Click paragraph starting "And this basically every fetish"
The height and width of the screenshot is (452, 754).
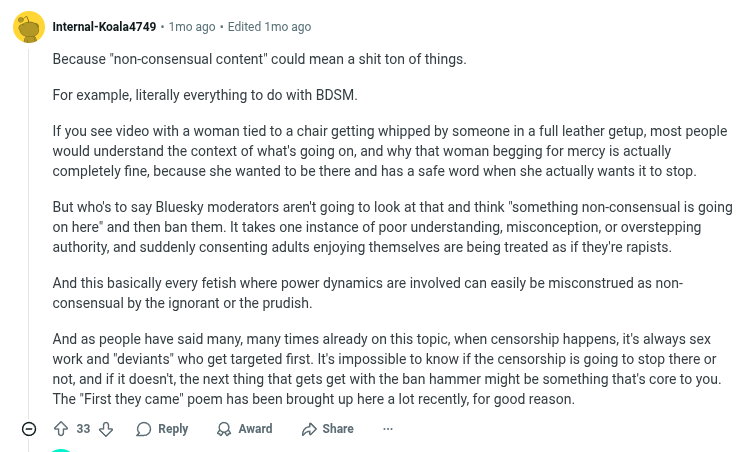[x=367, y=293]
